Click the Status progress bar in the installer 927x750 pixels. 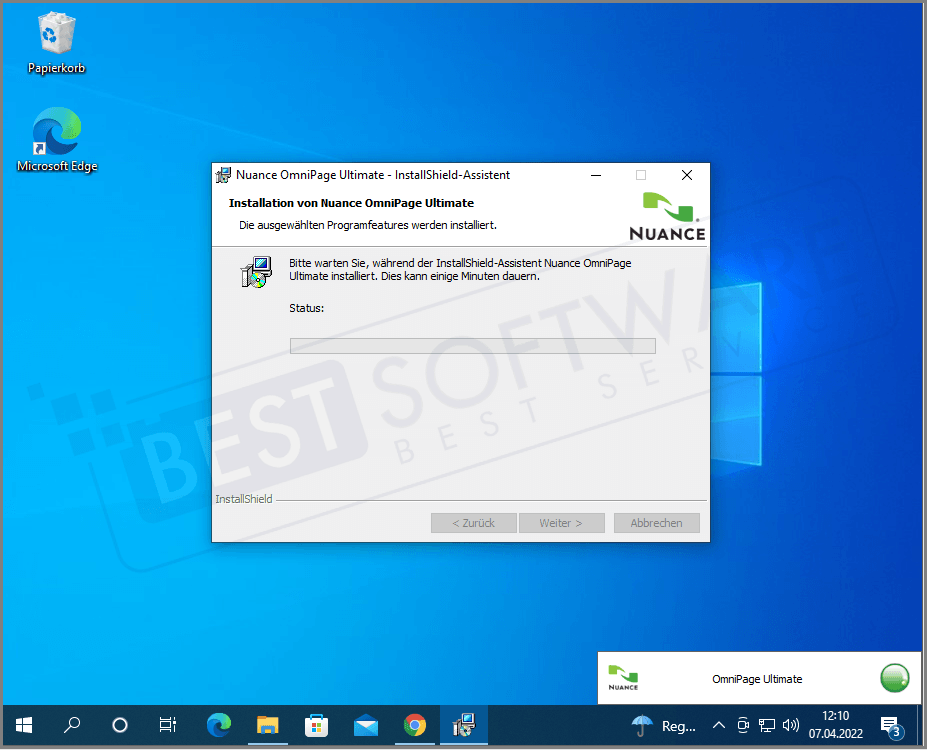[472, 345]
